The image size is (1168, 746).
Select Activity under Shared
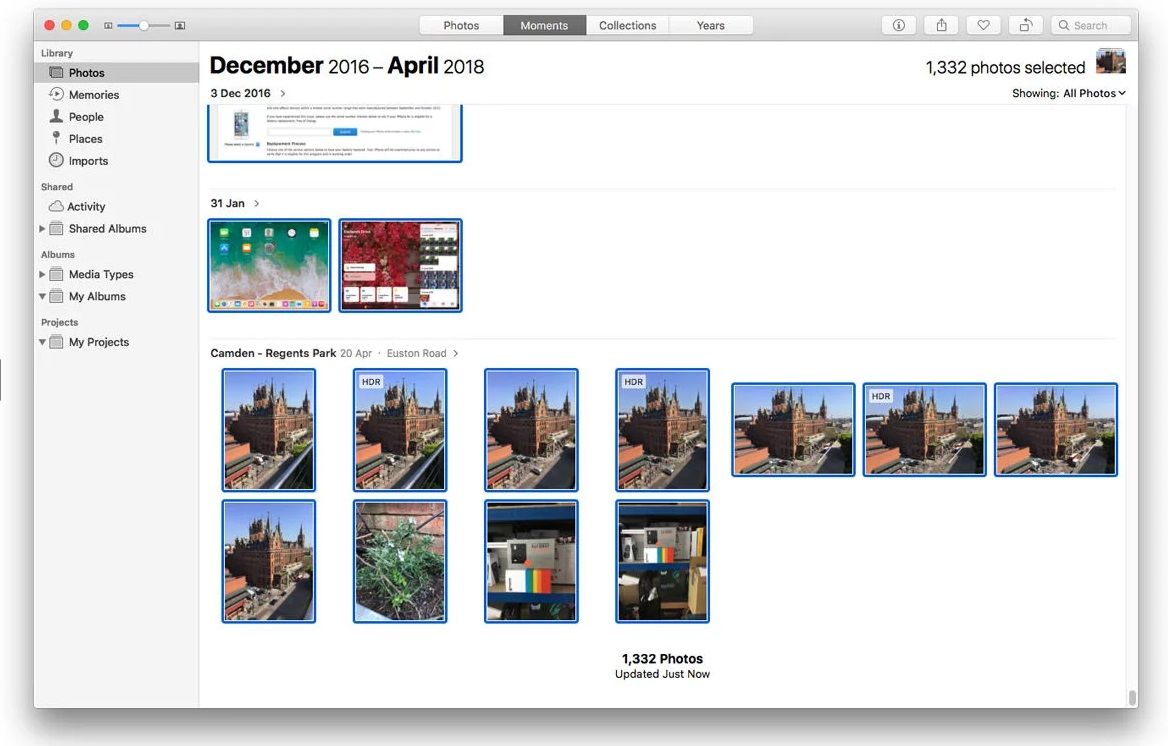point(116,206)
